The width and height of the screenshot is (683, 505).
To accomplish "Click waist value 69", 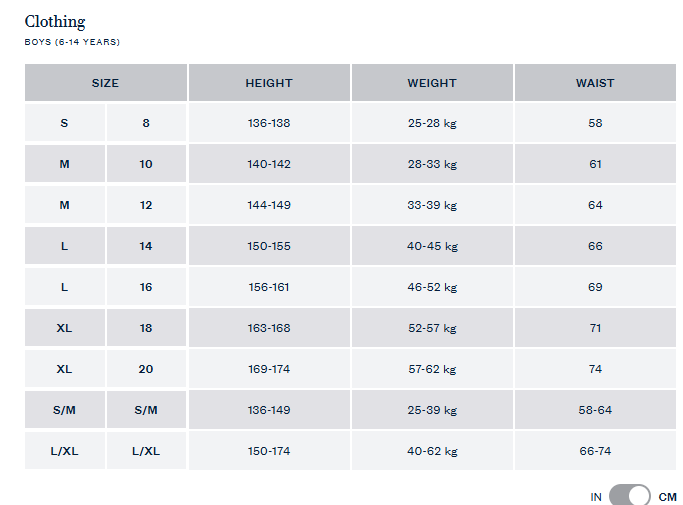I will tap(595, 287).
